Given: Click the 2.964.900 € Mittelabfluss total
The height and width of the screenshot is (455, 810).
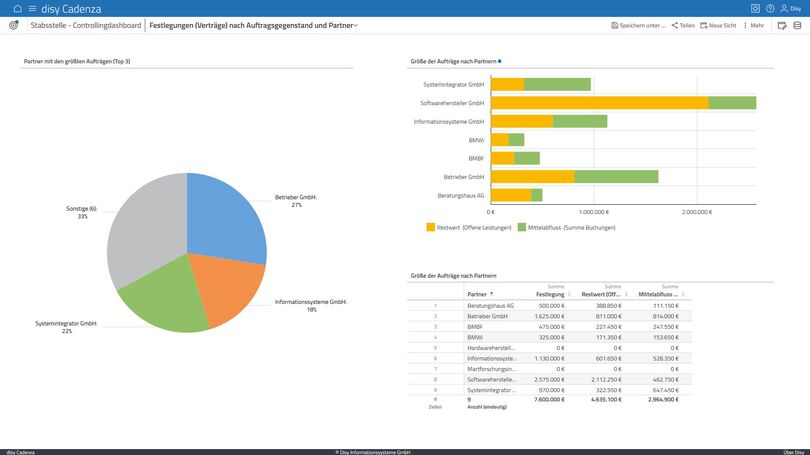Looking at the screenshot, I should click(663, 399).
